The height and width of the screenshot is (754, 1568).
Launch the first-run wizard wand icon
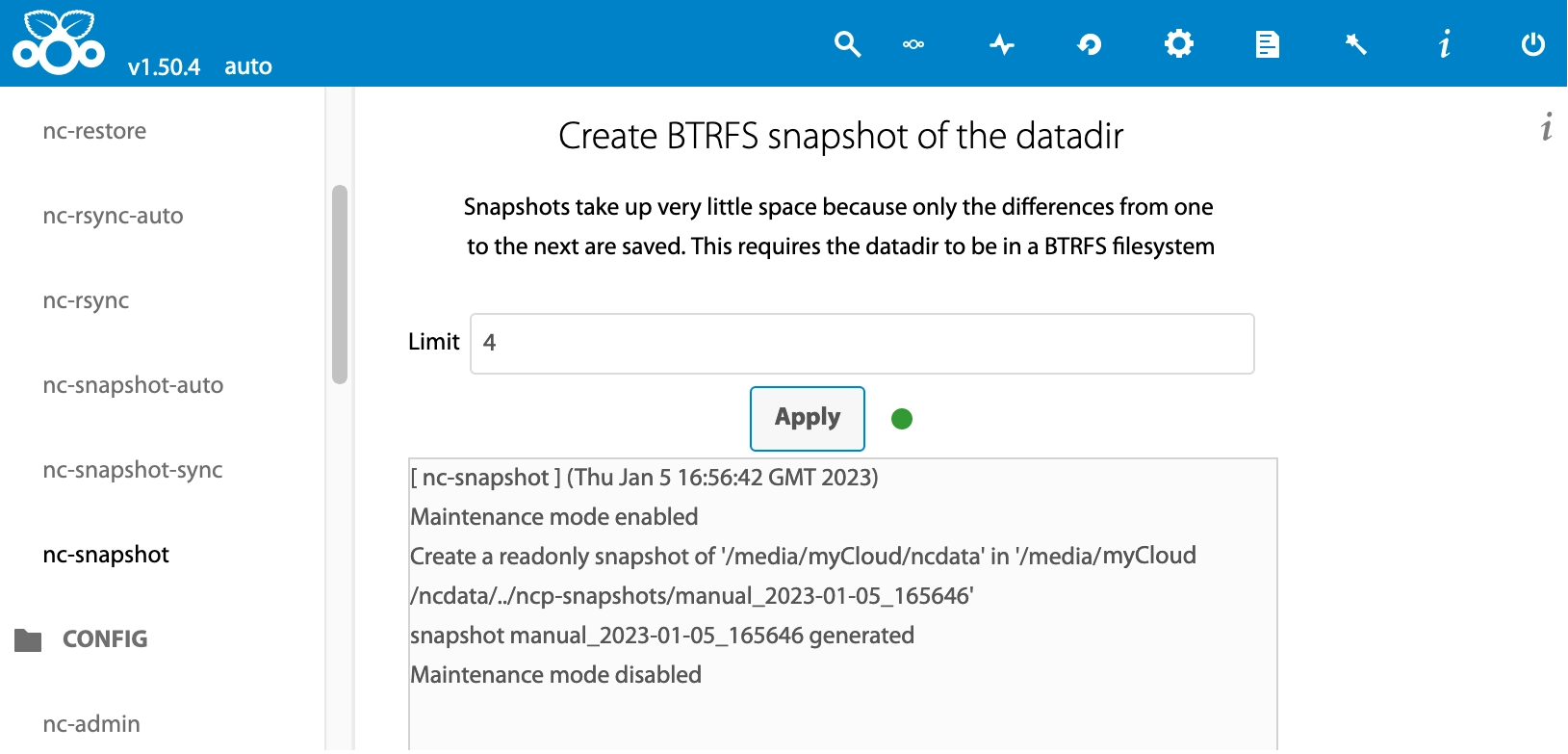(x=1355, y=44)
